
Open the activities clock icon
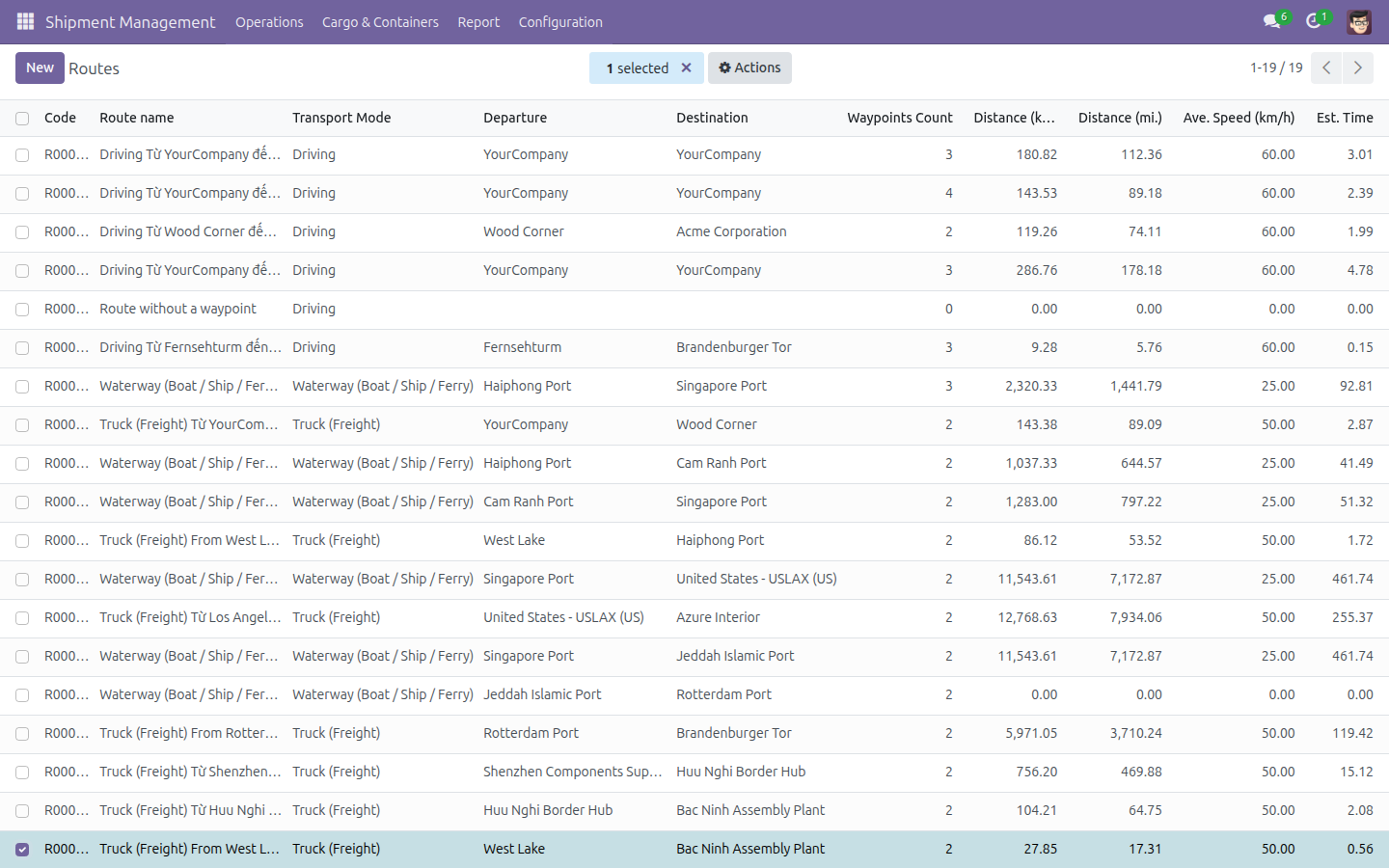click(x=1313, y=21)
